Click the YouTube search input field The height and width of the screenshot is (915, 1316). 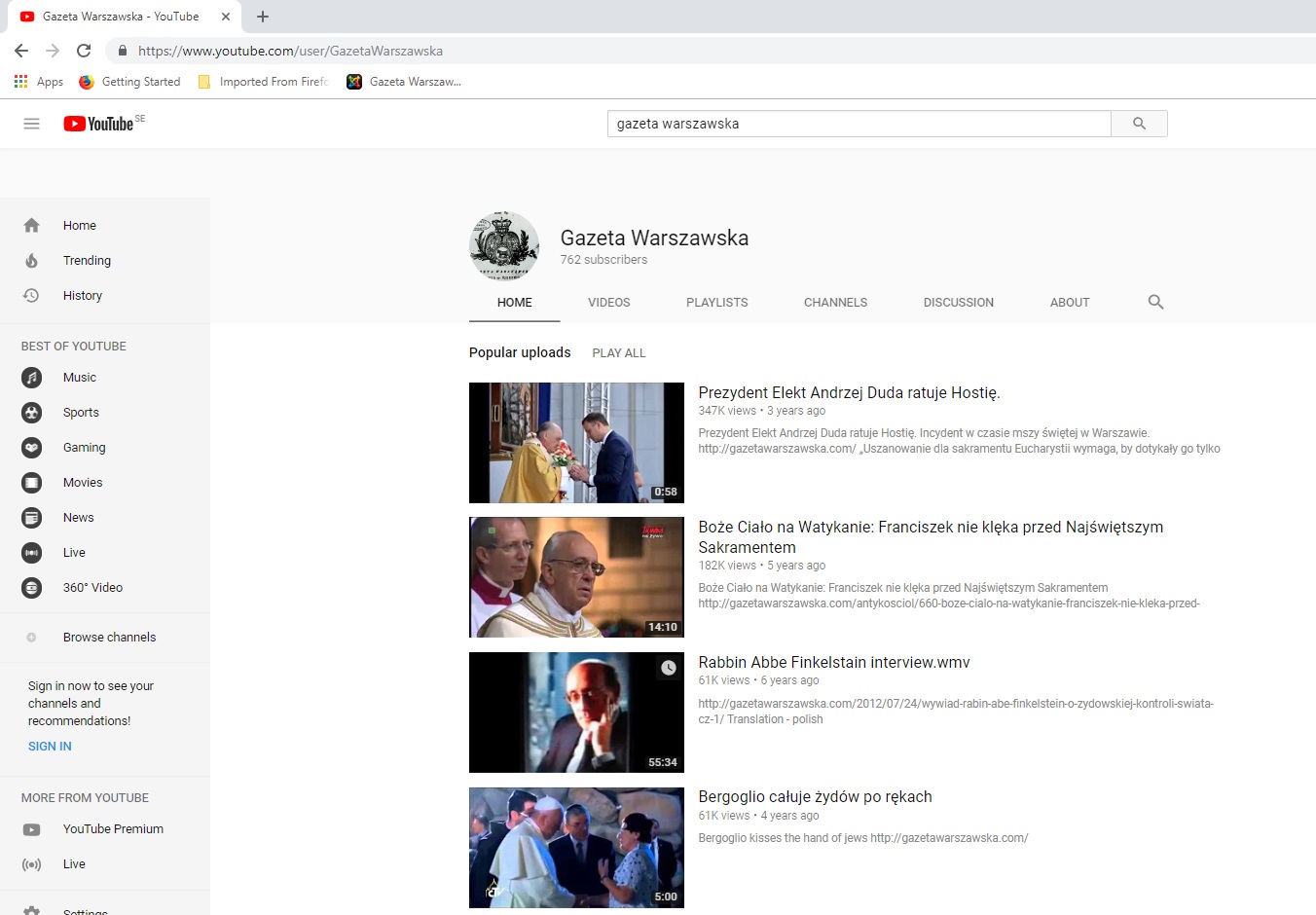pyautogui.click(x=859, y=124)
